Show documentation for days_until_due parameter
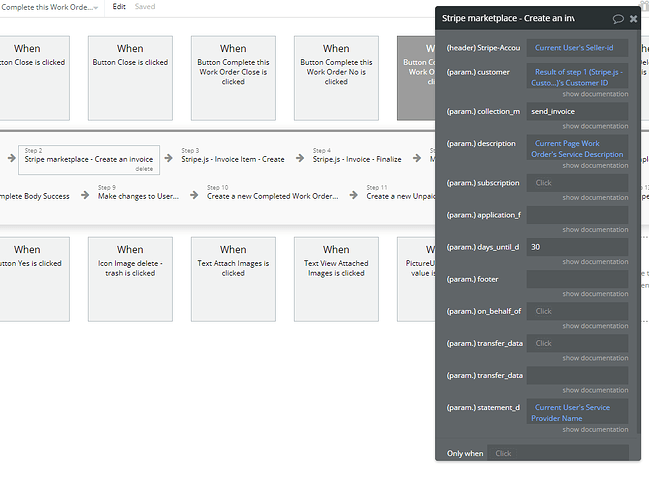Viewport: 649px width, 499px height. 595,261
